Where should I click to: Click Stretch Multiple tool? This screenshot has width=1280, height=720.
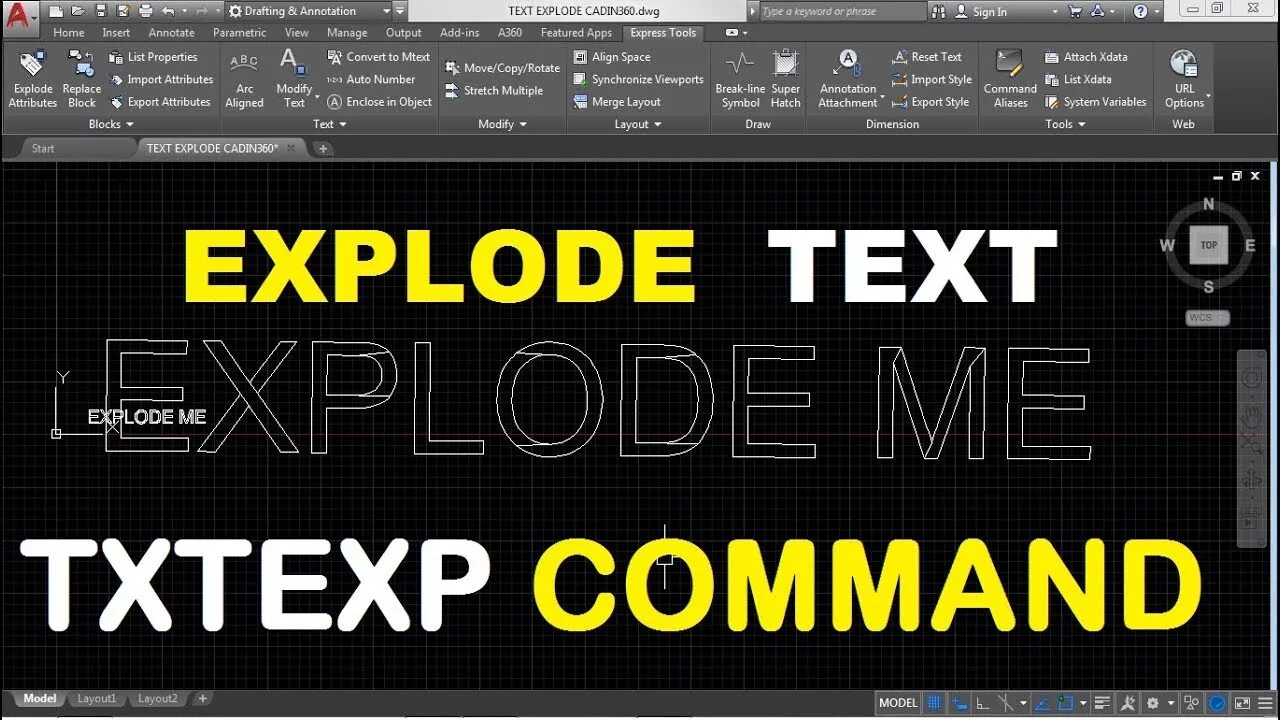pyautogui.click(x=494, y=90)
